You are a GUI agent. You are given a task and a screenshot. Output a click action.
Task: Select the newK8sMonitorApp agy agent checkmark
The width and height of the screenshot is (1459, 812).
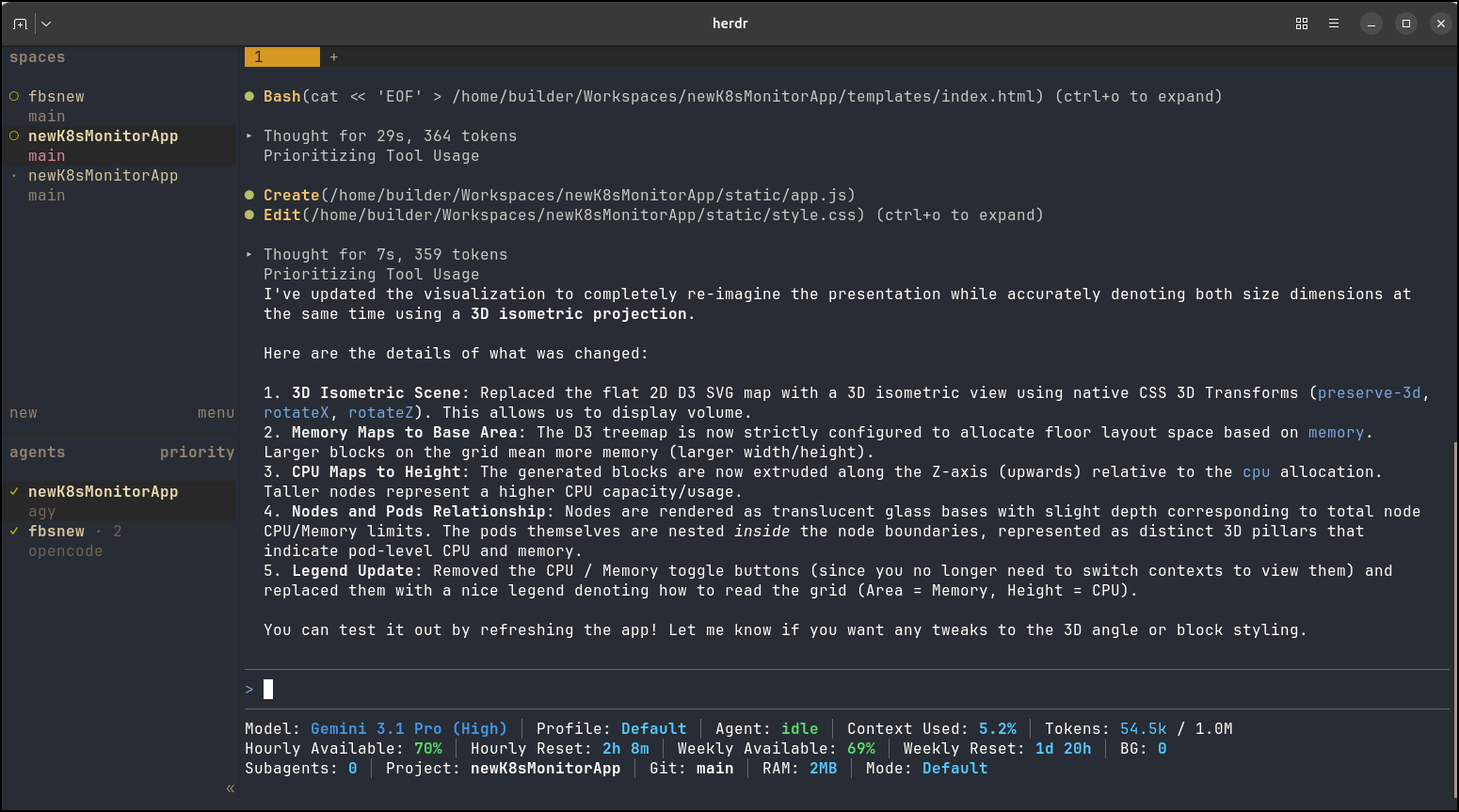point(14,492)
